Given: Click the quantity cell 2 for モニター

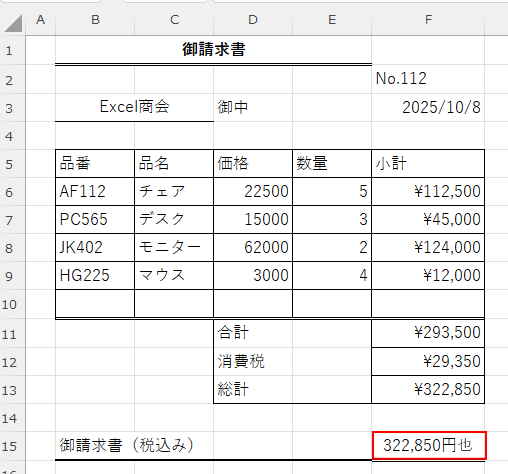Looking at the screenshot, I should click(332, 248).
